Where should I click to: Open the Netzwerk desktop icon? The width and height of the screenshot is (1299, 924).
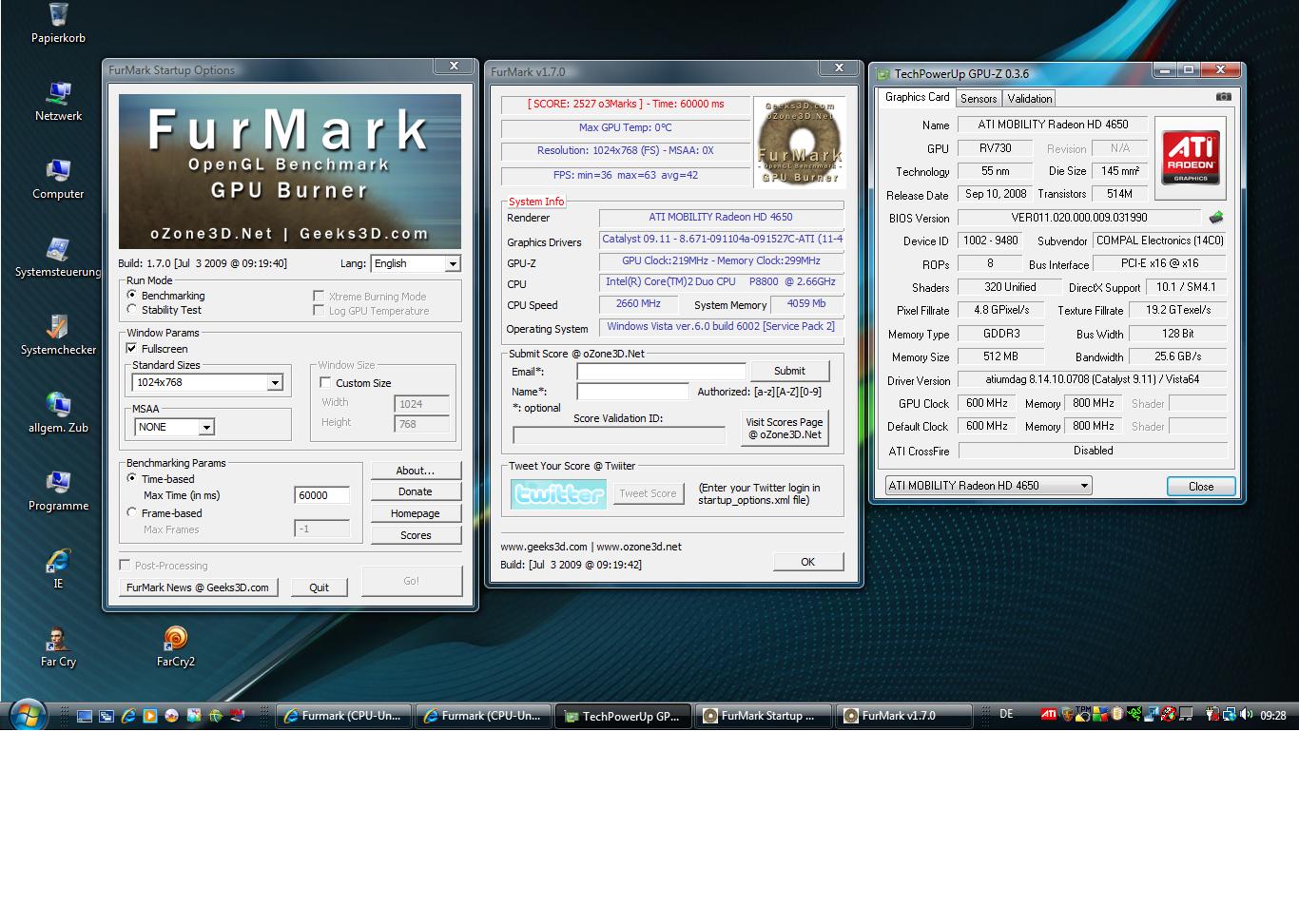coord(58,102)
